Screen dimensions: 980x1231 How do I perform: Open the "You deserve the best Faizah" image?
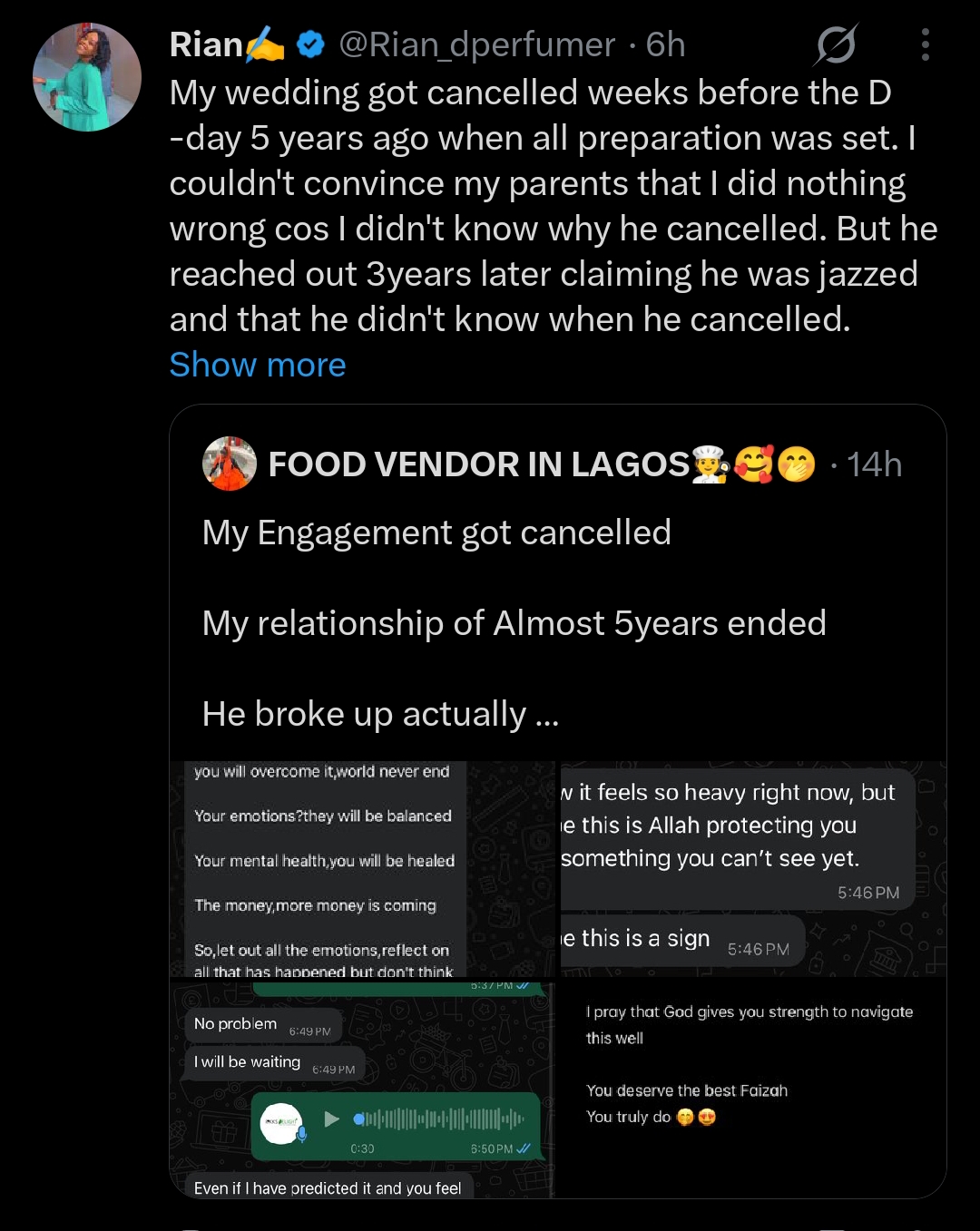coord(751,1089)
